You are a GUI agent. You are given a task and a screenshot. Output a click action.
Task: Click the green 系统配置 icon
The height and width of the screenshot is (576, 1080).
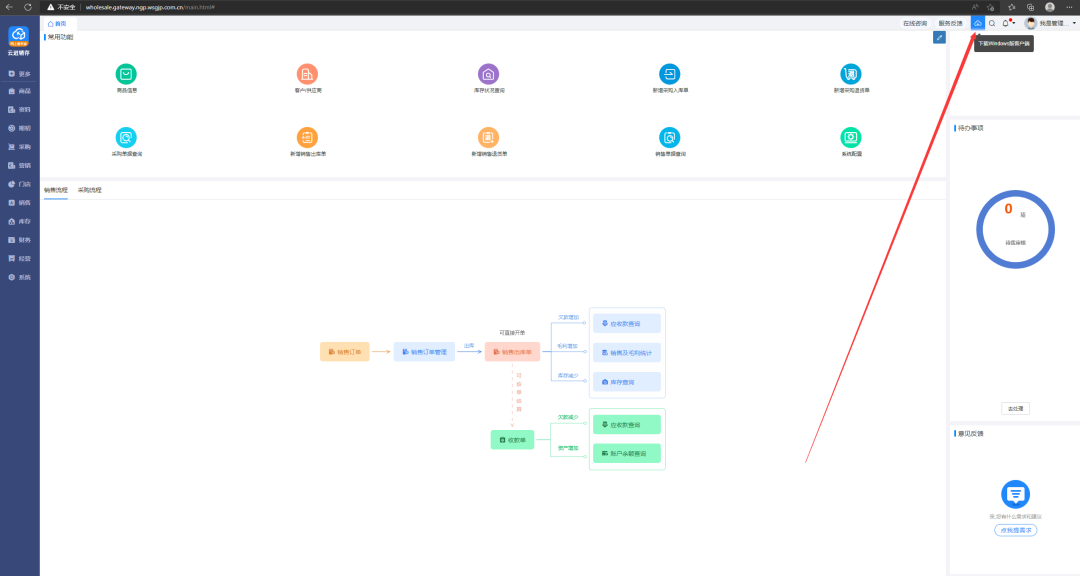coord(851,137)
